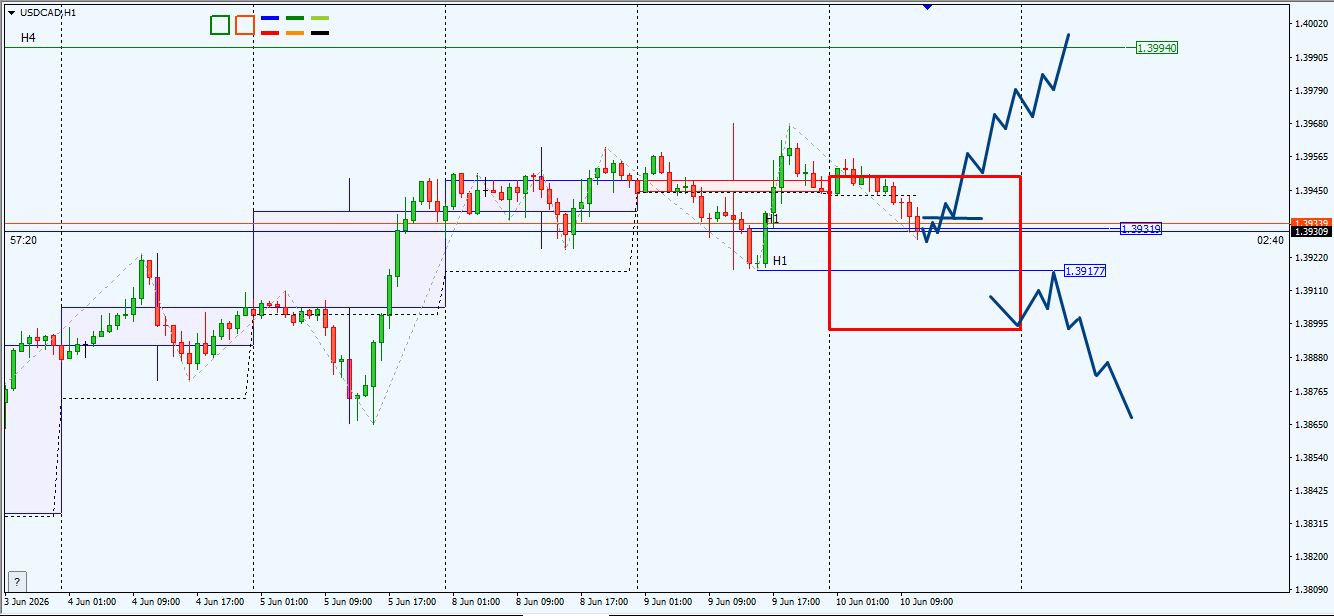Pick the dark green line swatch
This screenshot has height=616, width=1334.
click(295, 18)
